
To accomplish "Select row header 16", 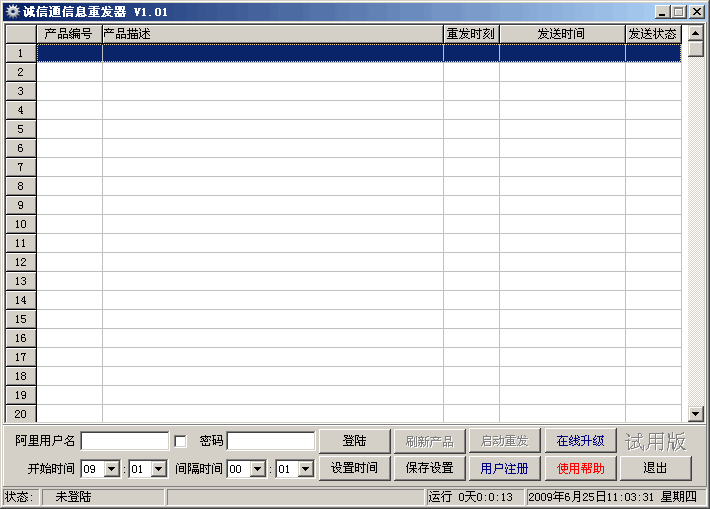I will pos(21,338).
